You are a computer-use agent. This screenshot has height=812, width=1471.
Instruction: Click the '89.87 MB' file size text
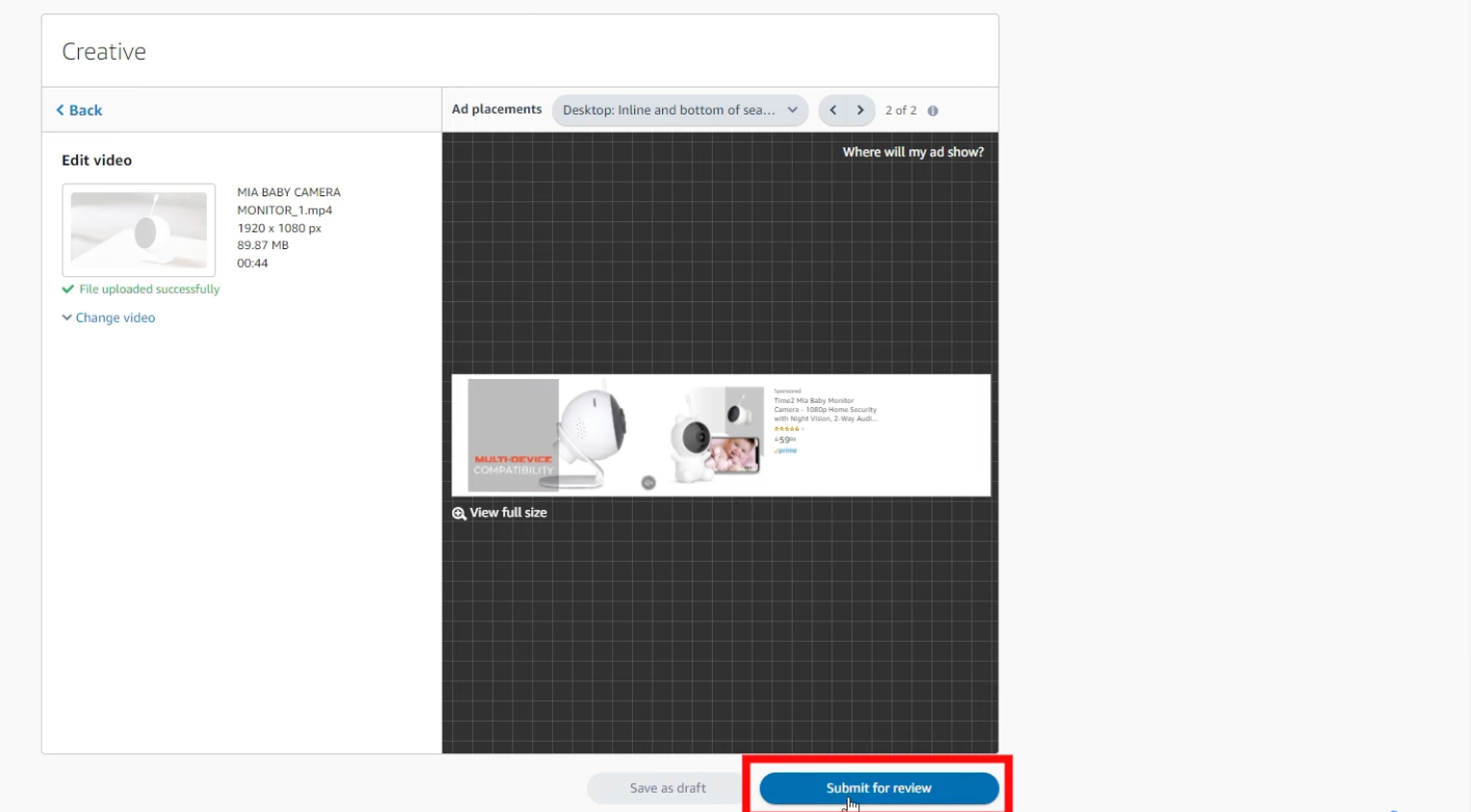[263, 245]
